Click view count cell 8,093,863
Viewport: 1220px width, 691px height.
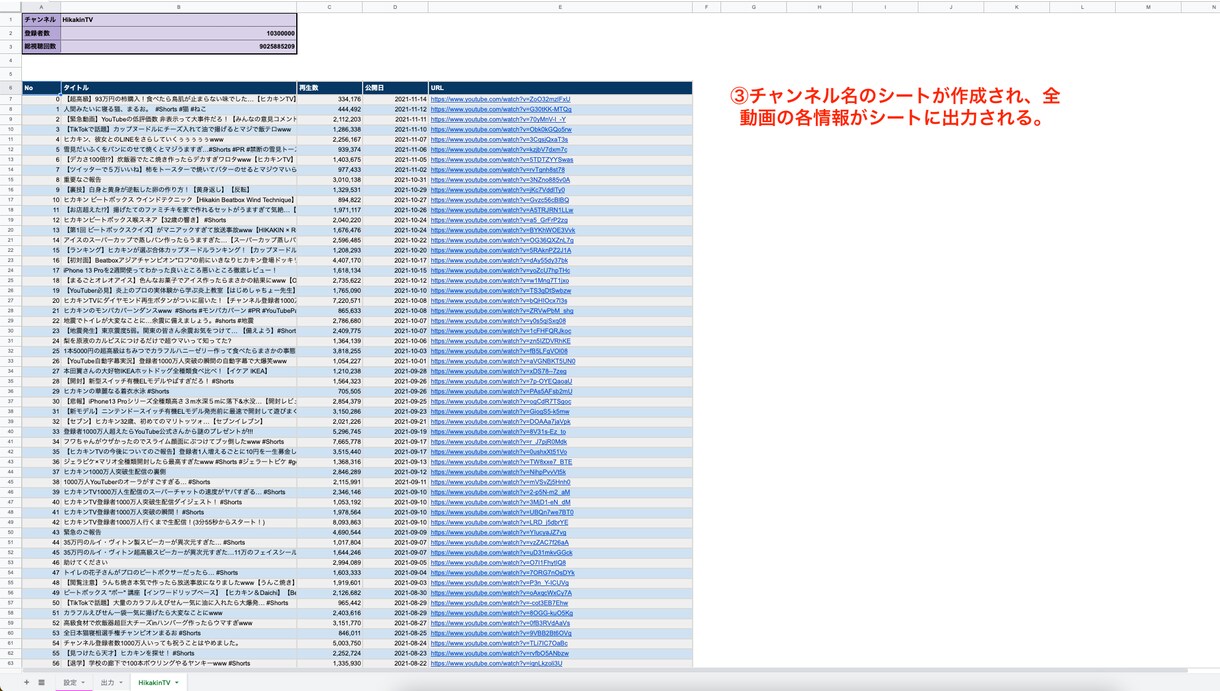point(329,522)
